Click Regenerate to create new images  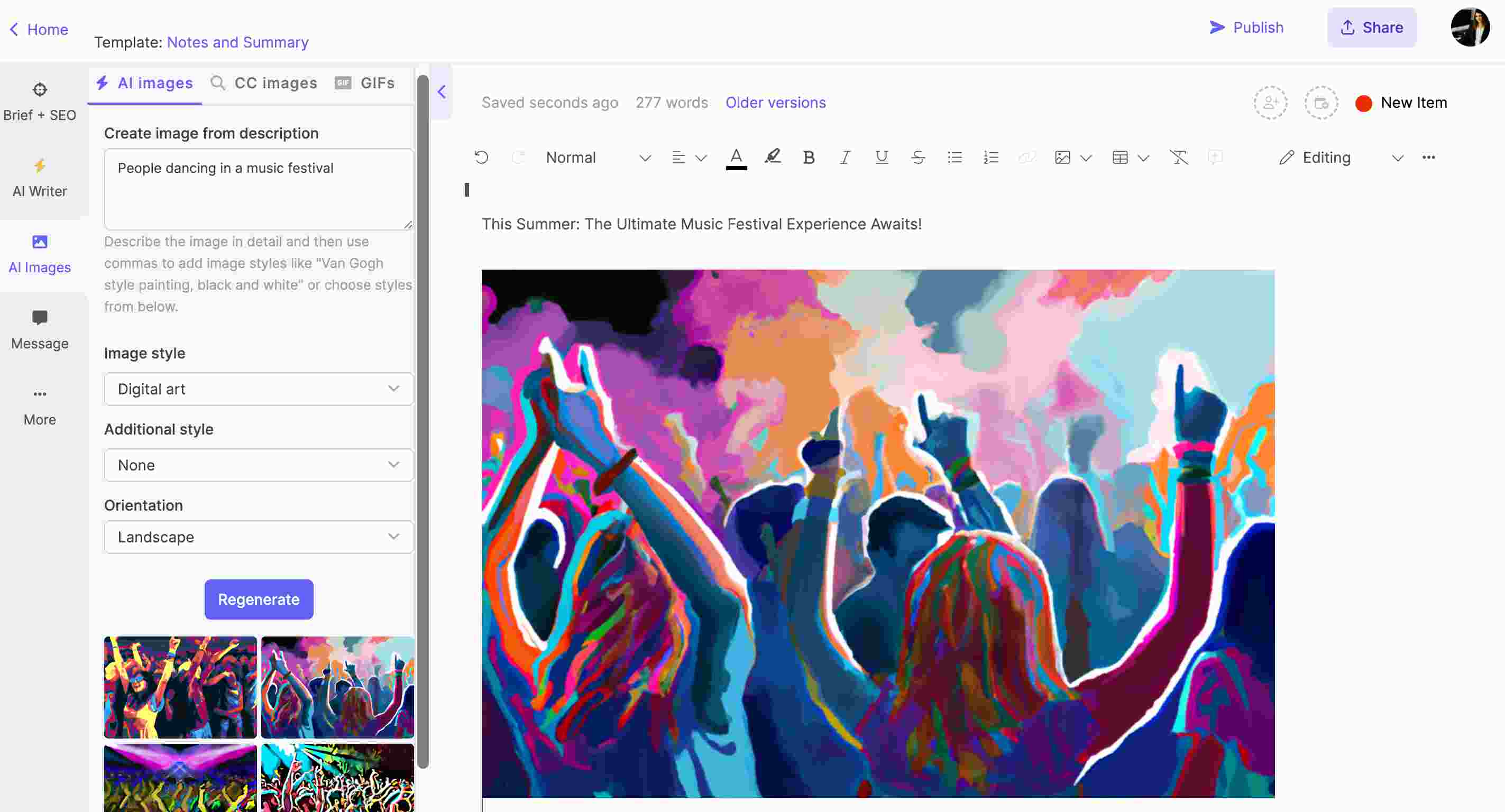point(258,599)
